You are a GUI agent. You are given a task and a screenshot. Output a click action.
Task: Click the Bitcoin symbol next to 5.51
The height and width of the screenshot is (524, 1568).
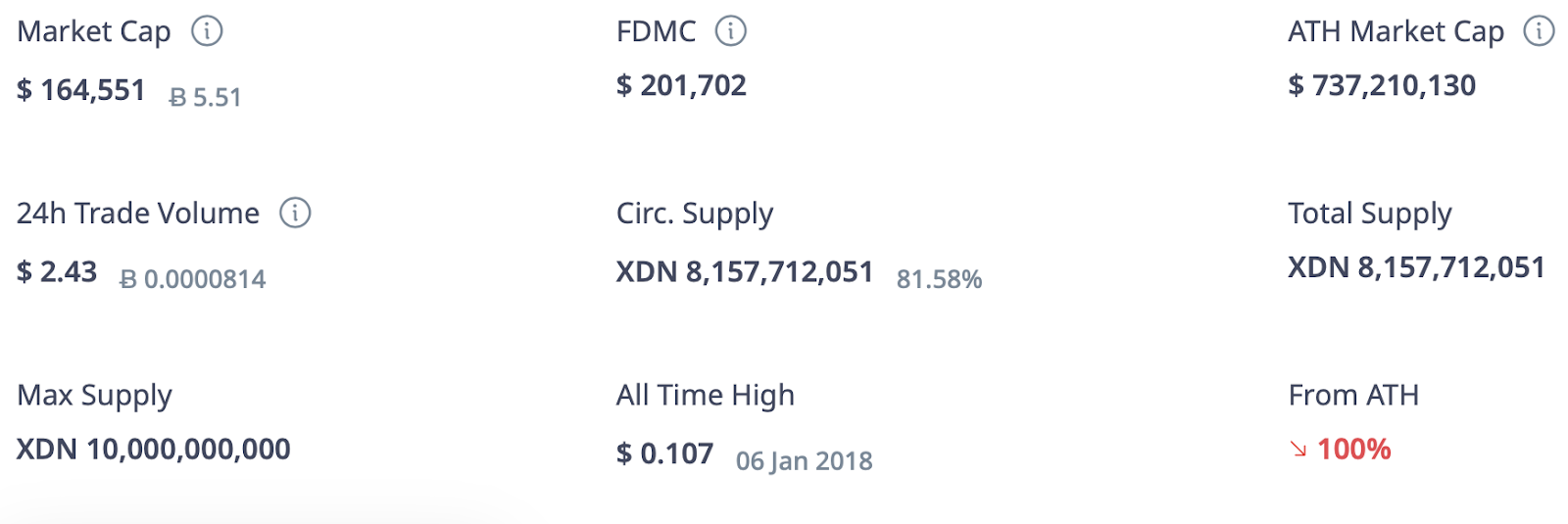(x=177, y=97)
